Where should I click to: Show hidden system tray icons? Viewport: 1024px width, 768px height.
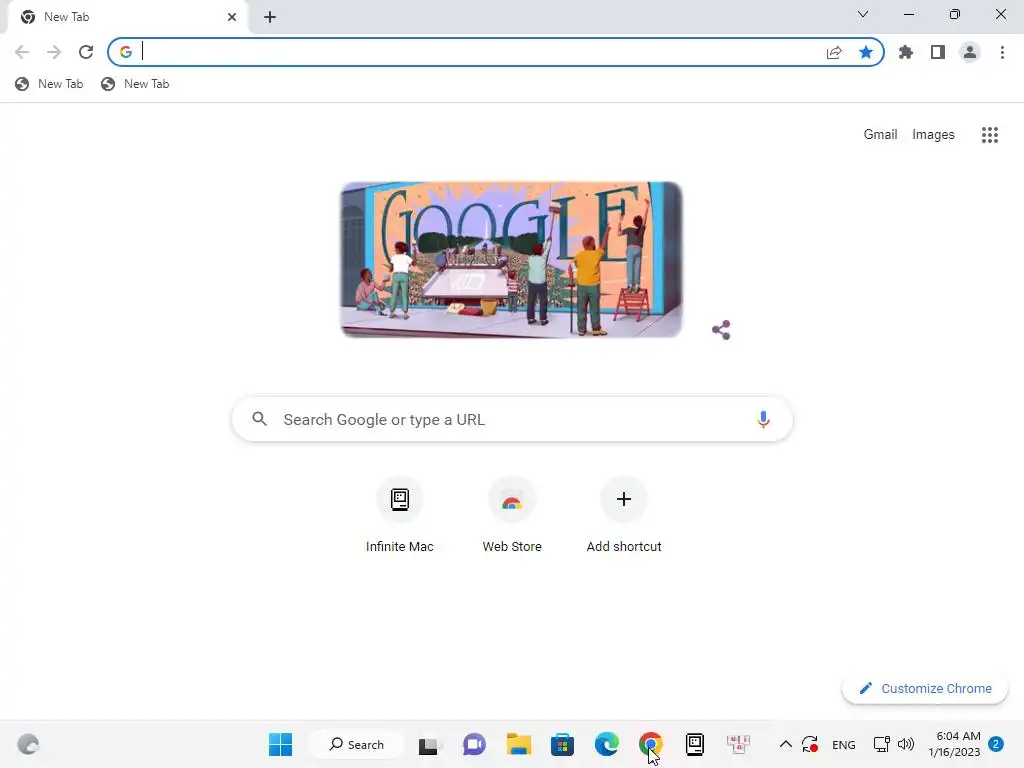786,744
